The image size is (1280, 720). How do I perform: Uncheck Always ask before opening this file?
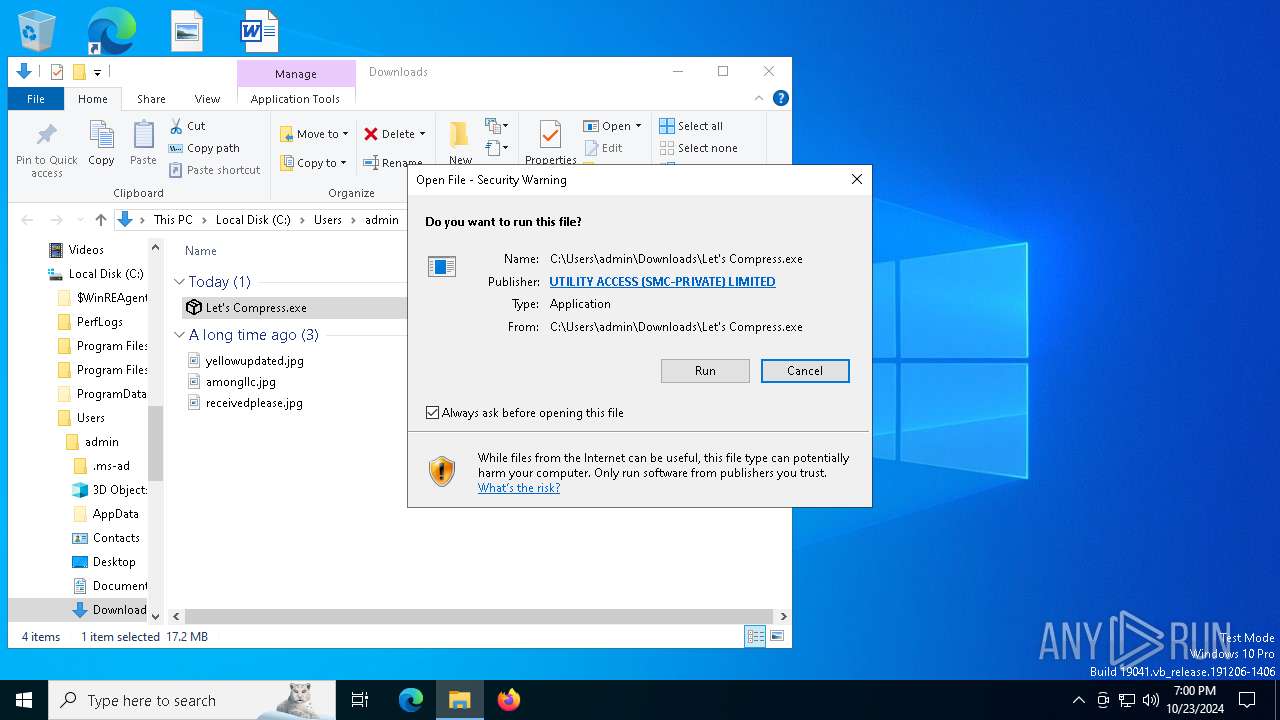(x=433, y=413)
